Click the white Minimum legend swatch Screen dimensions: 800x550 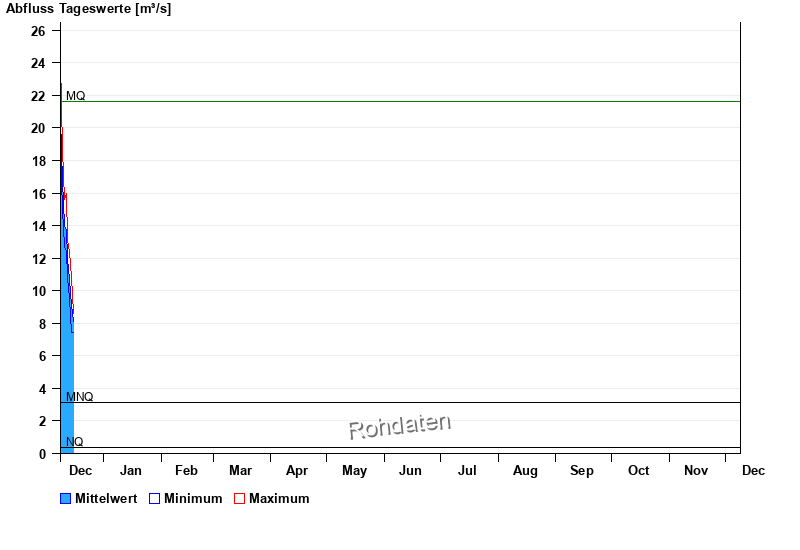point(155,499)
